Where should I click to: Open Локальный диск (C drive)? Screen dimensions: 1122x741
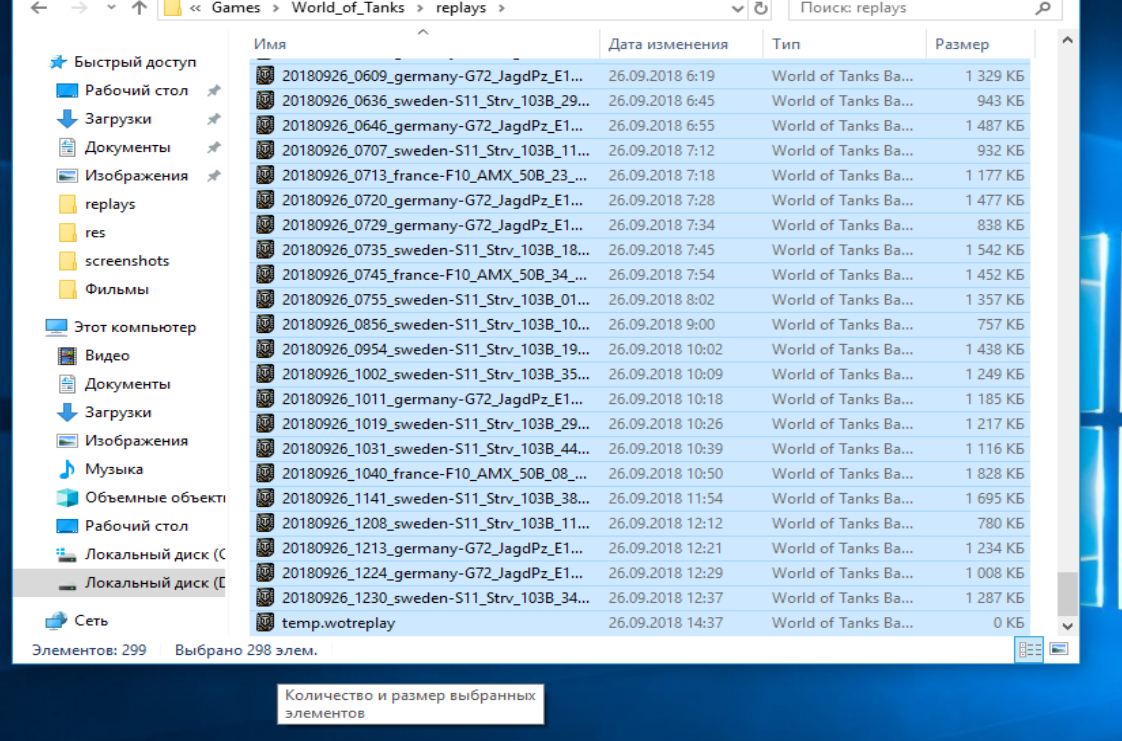point(154,554)
